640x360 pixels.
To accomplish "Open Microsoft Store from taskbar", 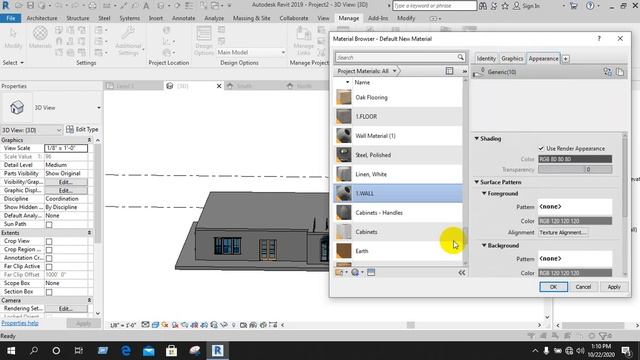I will (x=171, y=351).
